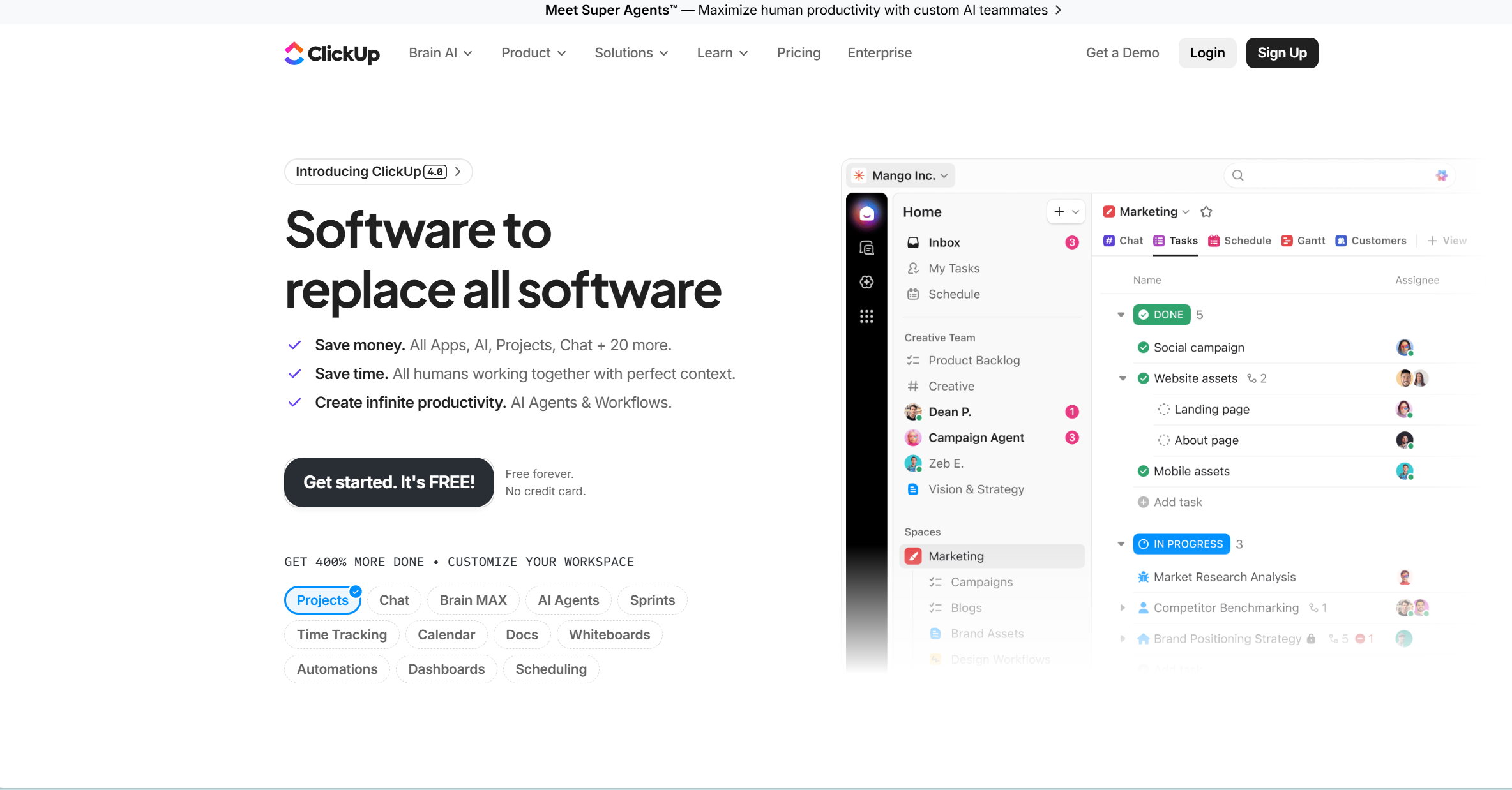Viewport: 1512px width, 790px height.
Task: Mark the About page subtask status circle
Action: click(1164, 440)
